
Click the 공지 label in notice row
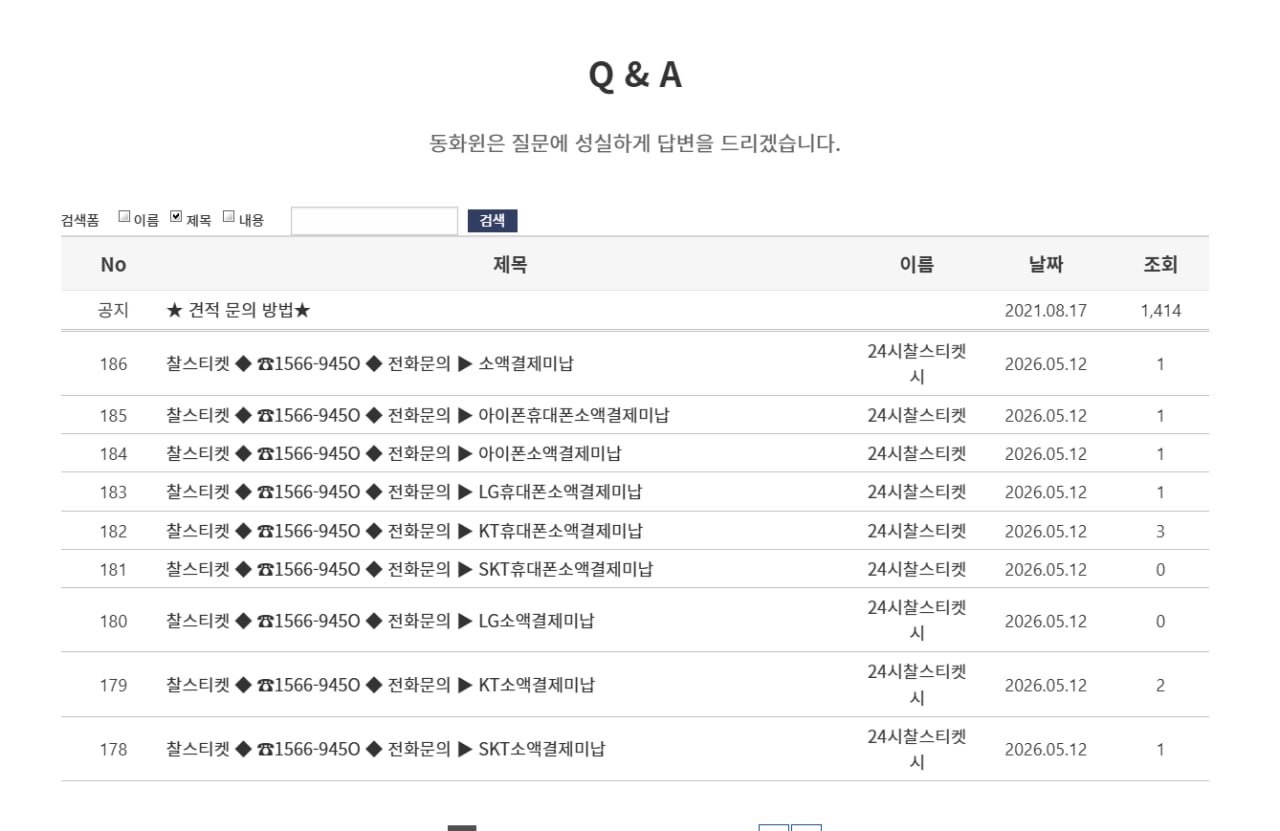click(x=113, y=311)
